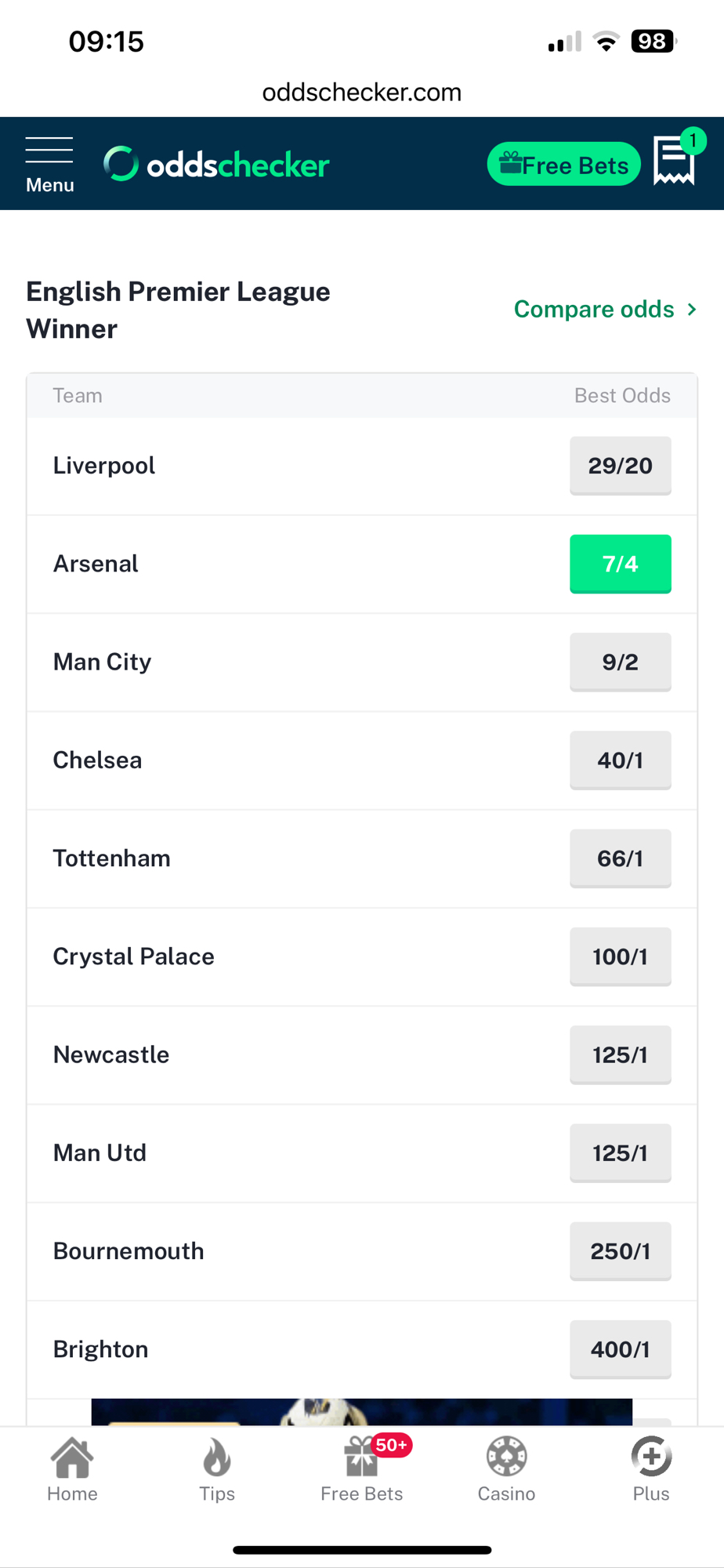
Task: Pick Chelsea at 40/1 odds
Action: 620,760
